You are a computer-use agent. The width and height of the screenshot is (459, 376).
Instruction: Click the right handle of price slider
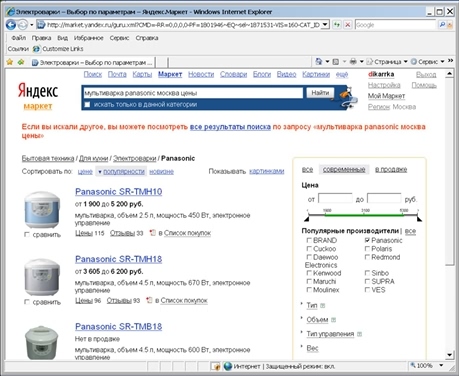(419, 218)
